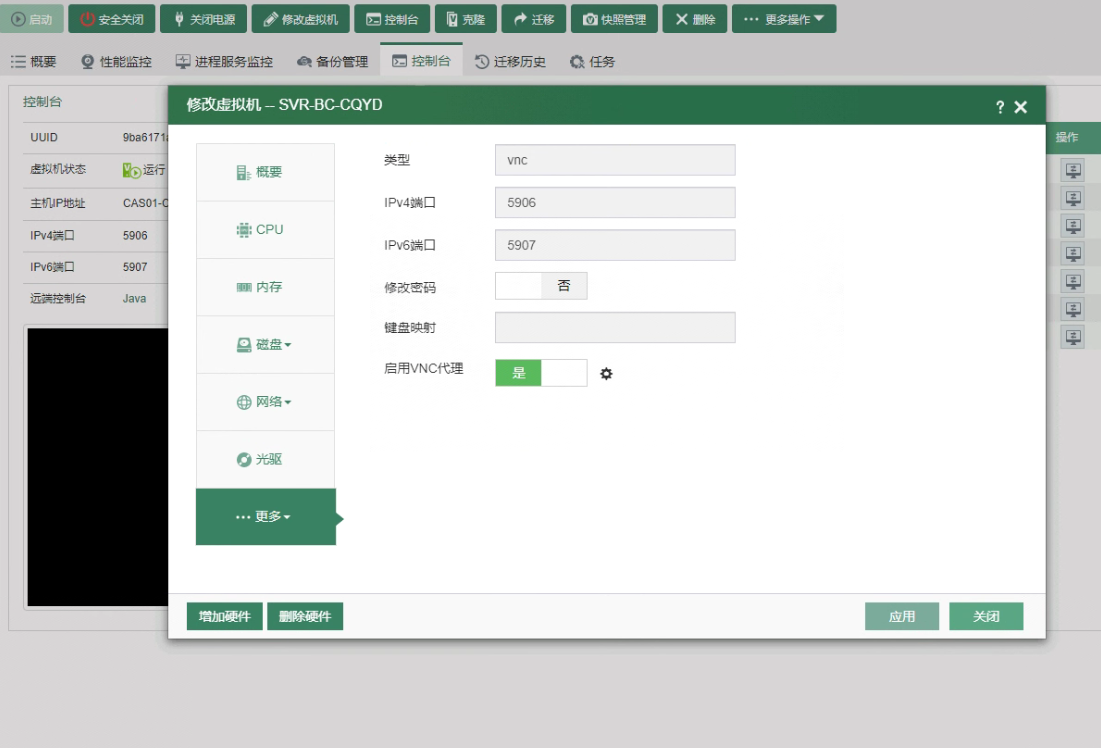The width and height of the screenshot is (1101, 748).
Task: Click the black console preview thumbnail
Action: pyautogui.click(x=98, y=467)
